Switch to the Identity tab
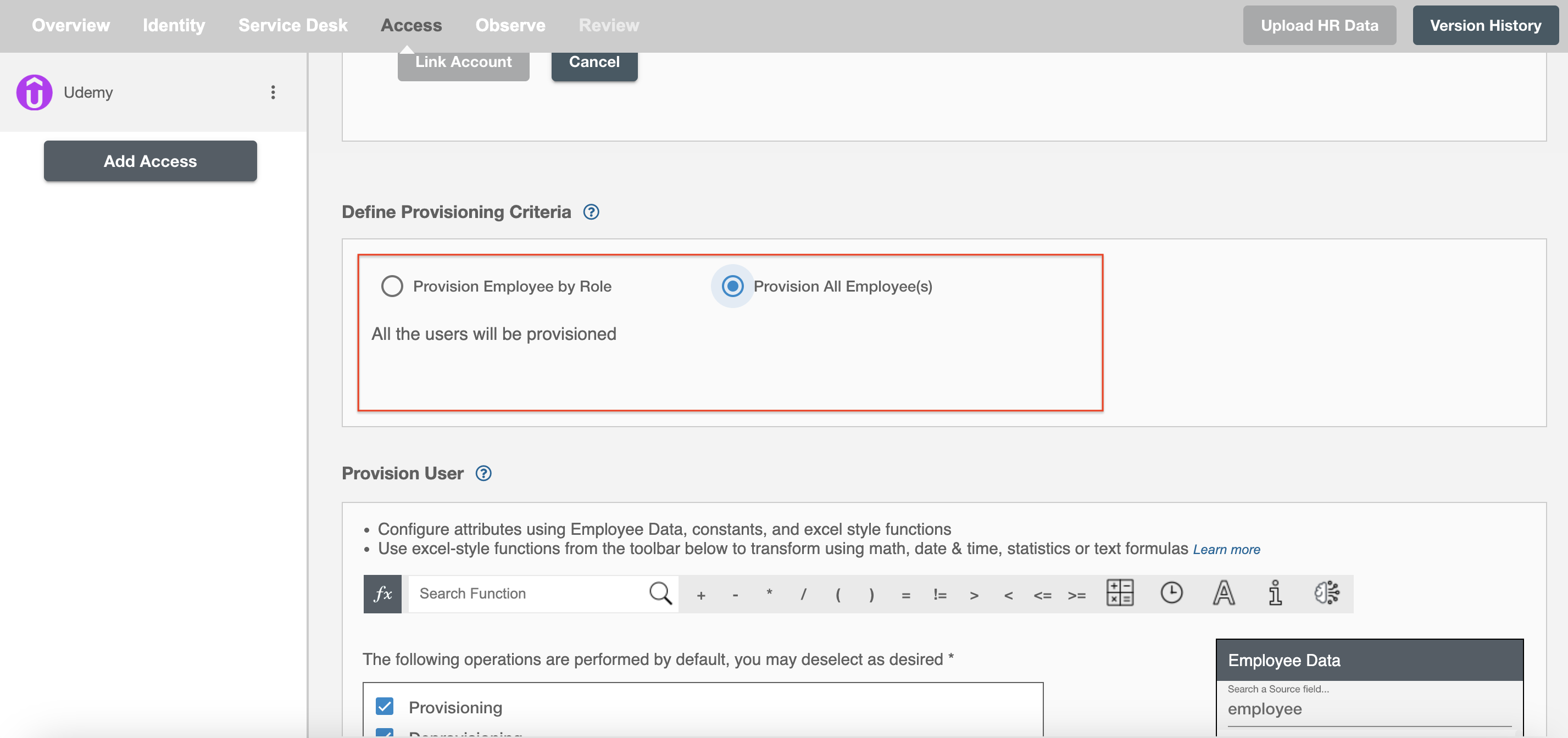The image size is (1568, 738). pos(174,25)
